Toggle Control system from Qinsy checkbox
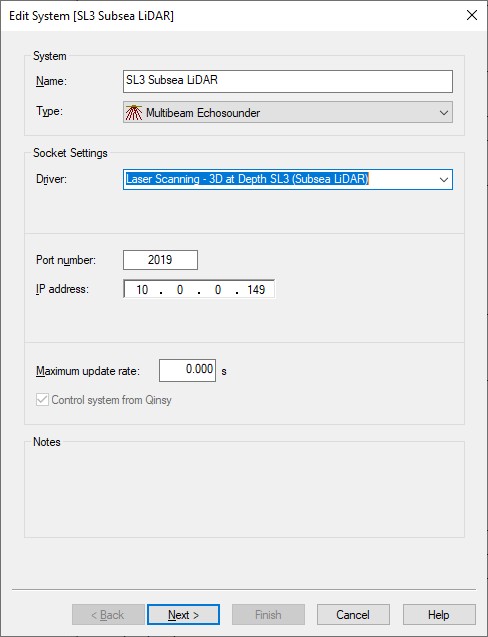 point(42,400)
